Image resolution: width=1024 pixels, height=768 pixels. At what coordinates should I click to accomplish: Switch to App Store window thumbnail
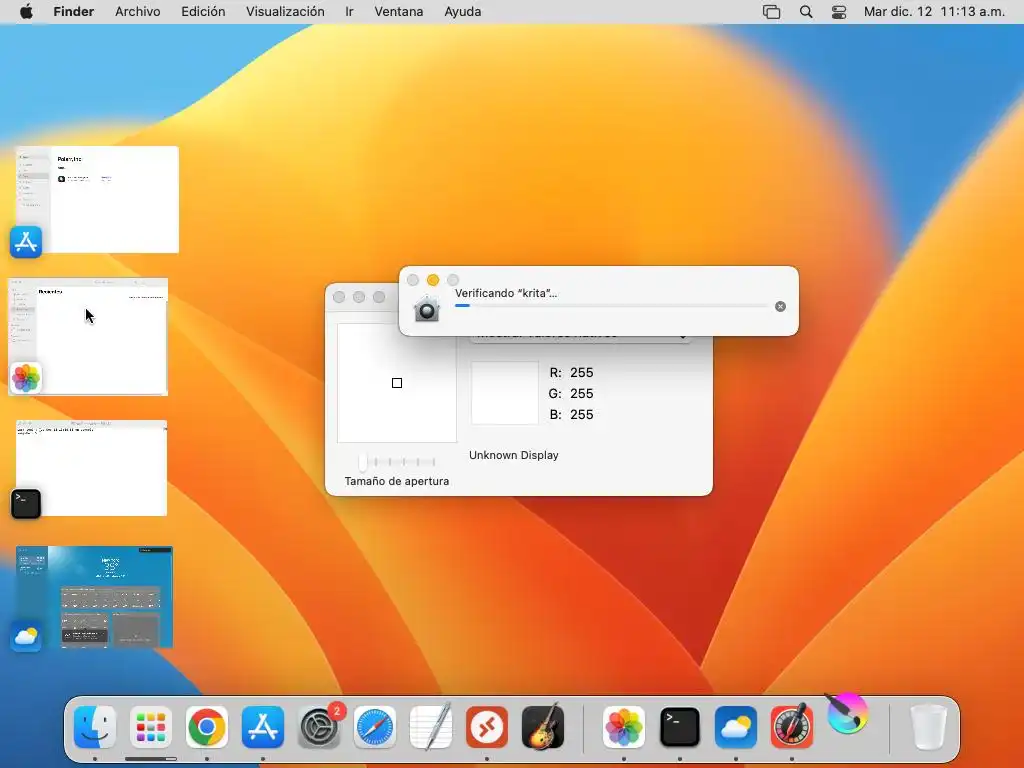[97, 200]
